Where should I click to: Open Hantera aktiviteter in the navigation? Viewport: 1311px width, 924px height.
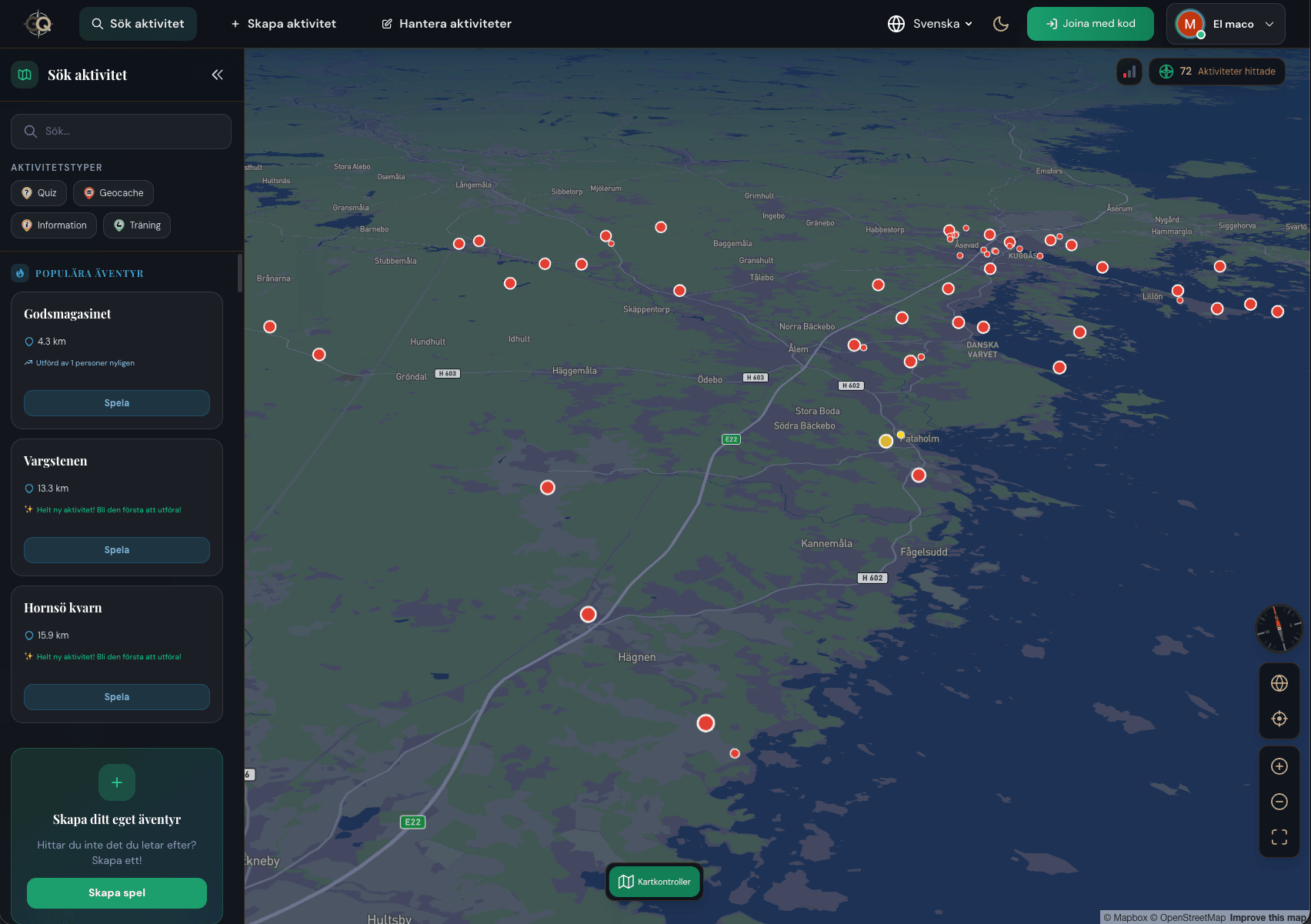point(446,23)
